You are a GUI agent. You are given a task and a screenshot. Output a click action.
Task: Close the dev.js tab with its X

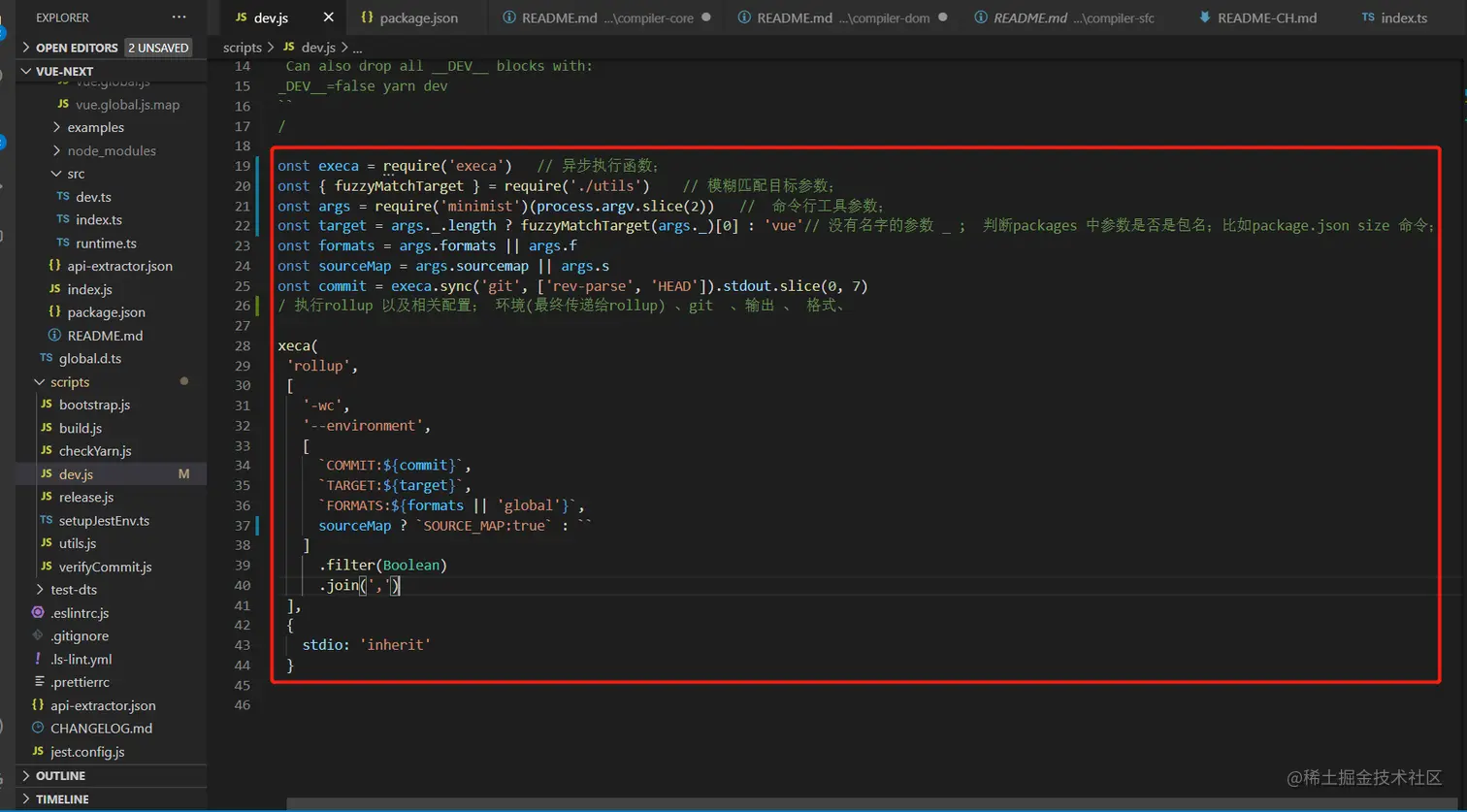tap(329, 17)
